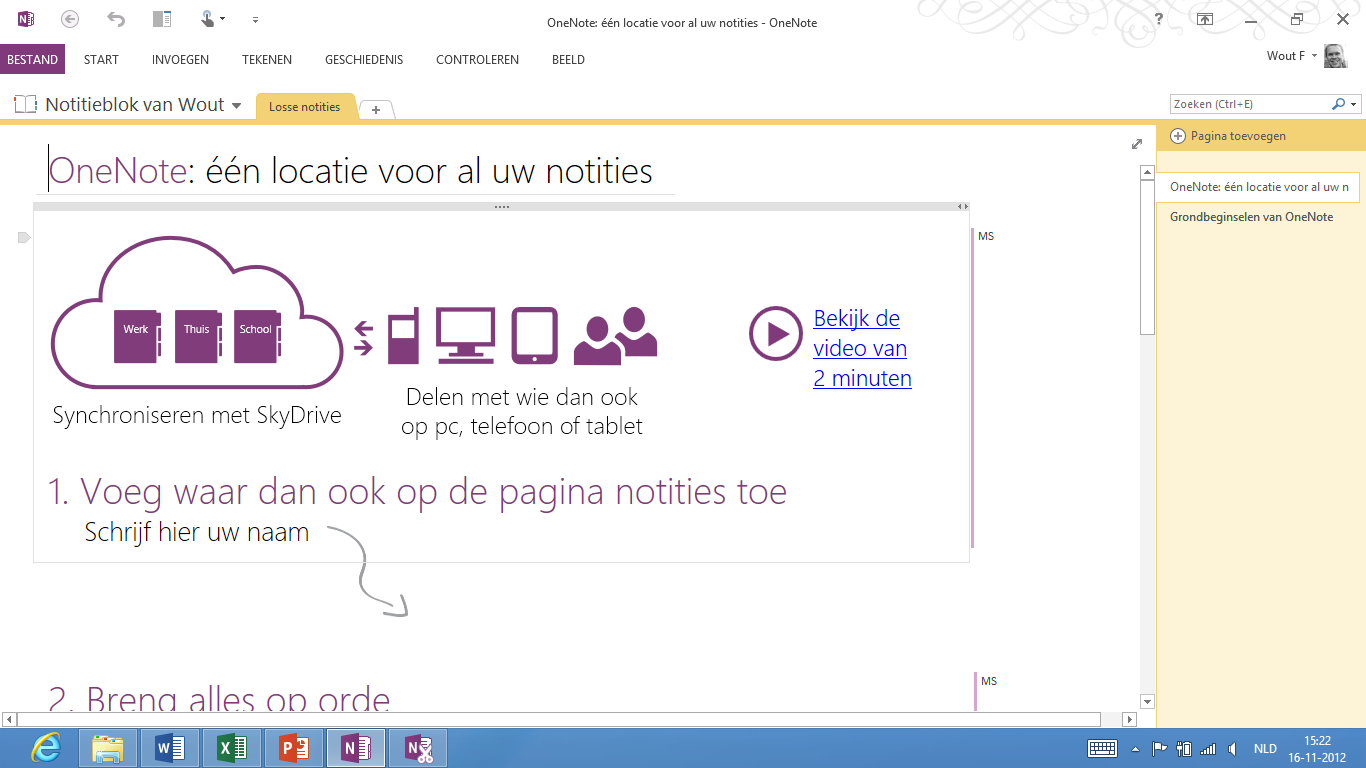This screenshot has height=768, width=1366.
Task: Open page OneNote: één locatie voor al uw n
Action: pyautogui.click(x=1258, y=187)
